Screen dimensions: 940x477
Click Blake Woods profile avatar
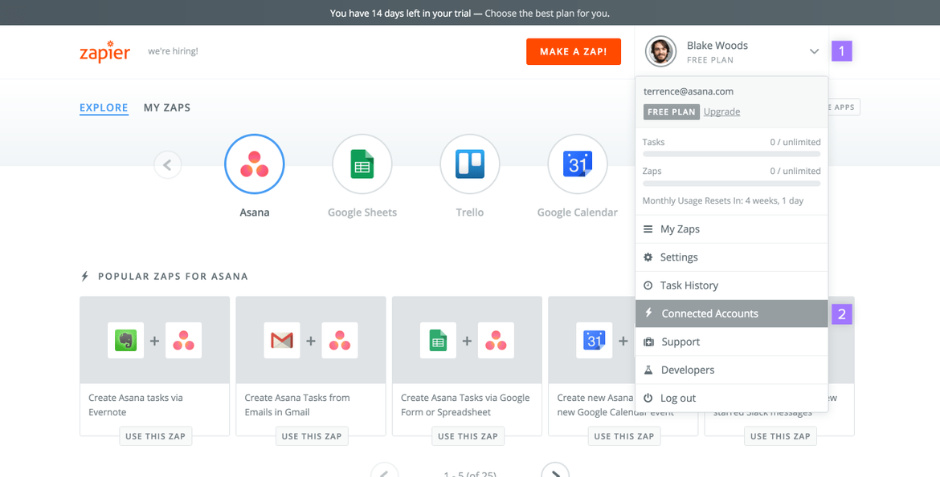[661, 52]
